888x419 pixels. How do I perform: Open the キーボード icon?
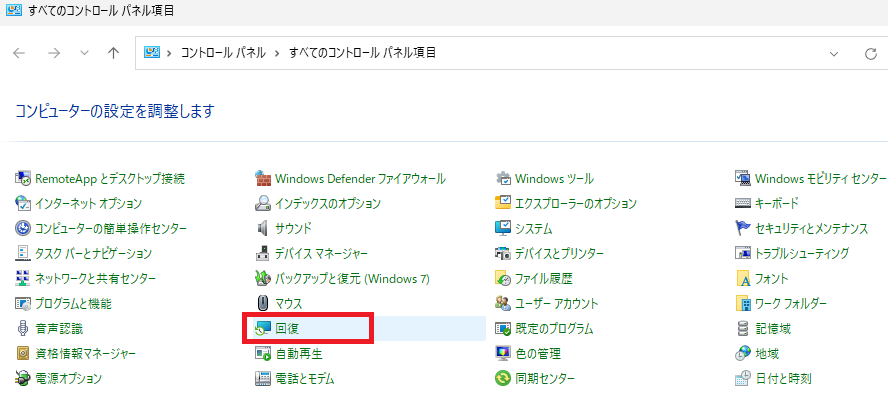743,203
